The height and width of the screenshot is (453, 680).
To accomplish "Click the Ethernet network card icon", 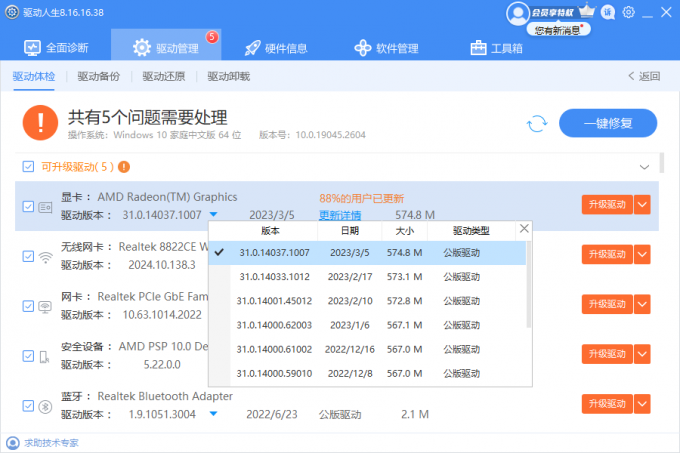I will (x=45, y=307).
